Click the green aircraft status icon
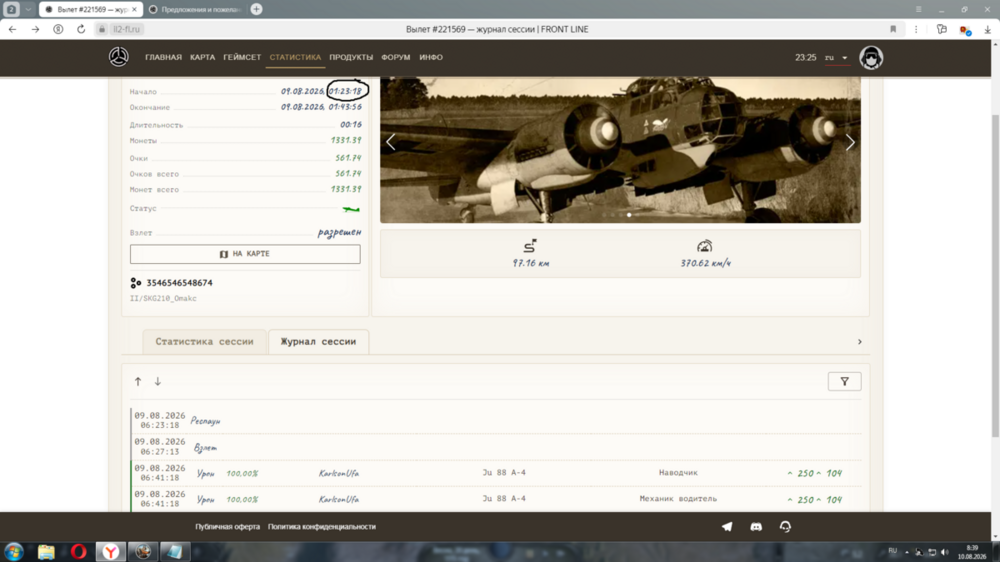 (351, 209)
